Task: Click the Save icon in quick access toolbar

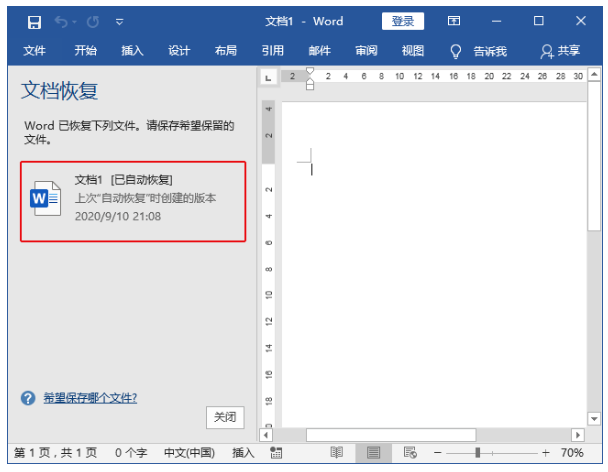Action: tap(34, 22)
